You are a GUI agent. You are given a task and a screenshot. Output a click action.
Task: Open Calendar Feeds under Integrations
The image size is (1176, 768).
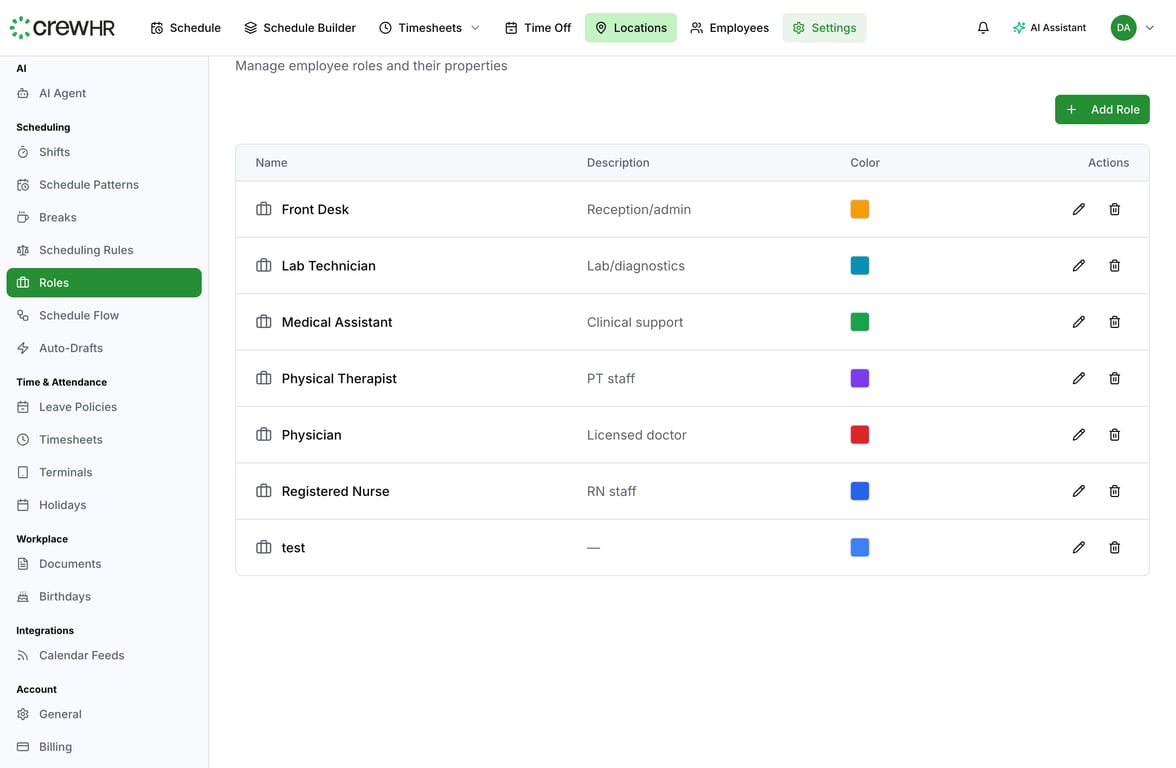[81, 655]
